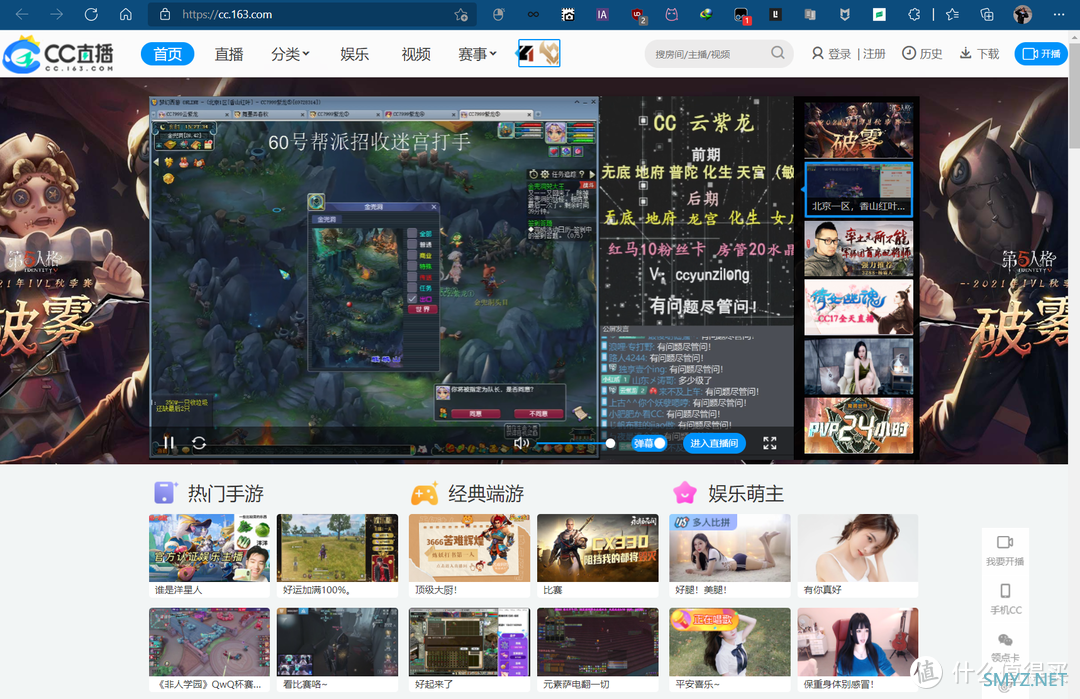The image size is (1080, 699).
Task: Click the browser address bar
Action: pos(311,14)
